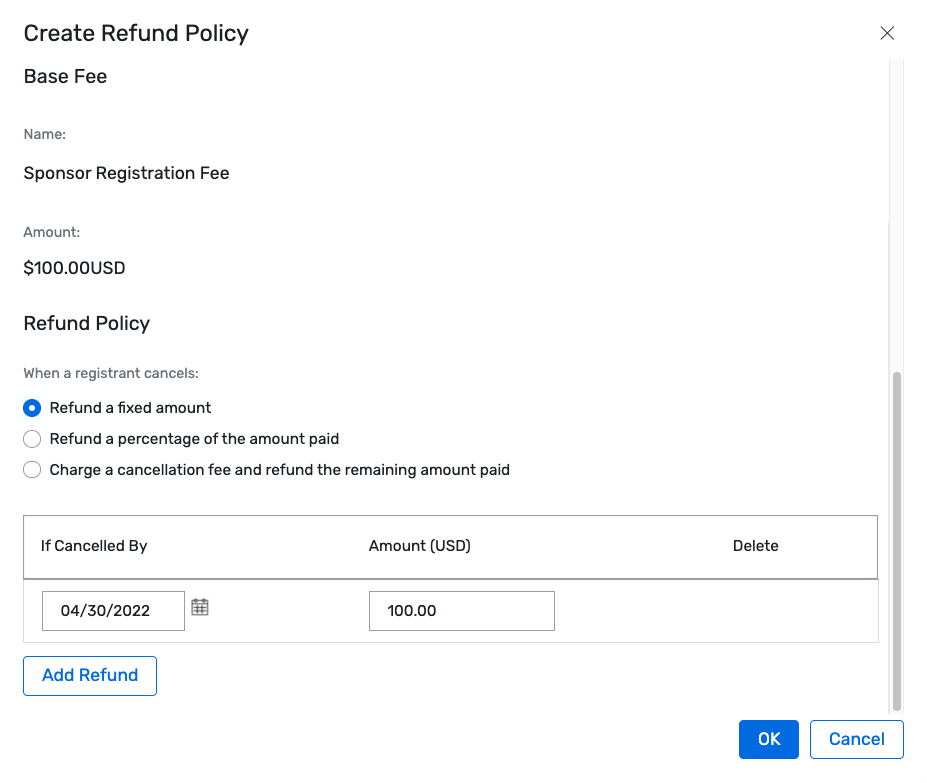Click the Refund Policy section heading
The width and height of the screenshot is (927, 783).
(86, 323)
